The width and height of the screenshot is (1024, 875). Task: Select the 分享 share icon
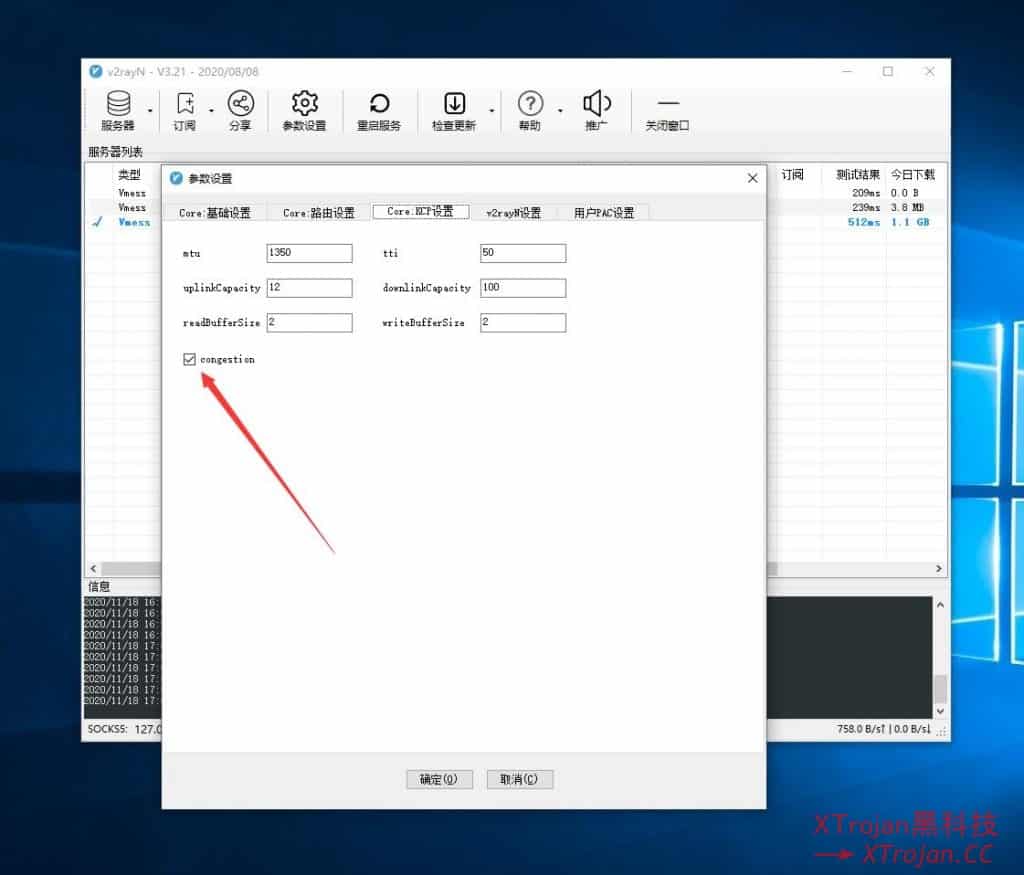[x=240, y=103]
